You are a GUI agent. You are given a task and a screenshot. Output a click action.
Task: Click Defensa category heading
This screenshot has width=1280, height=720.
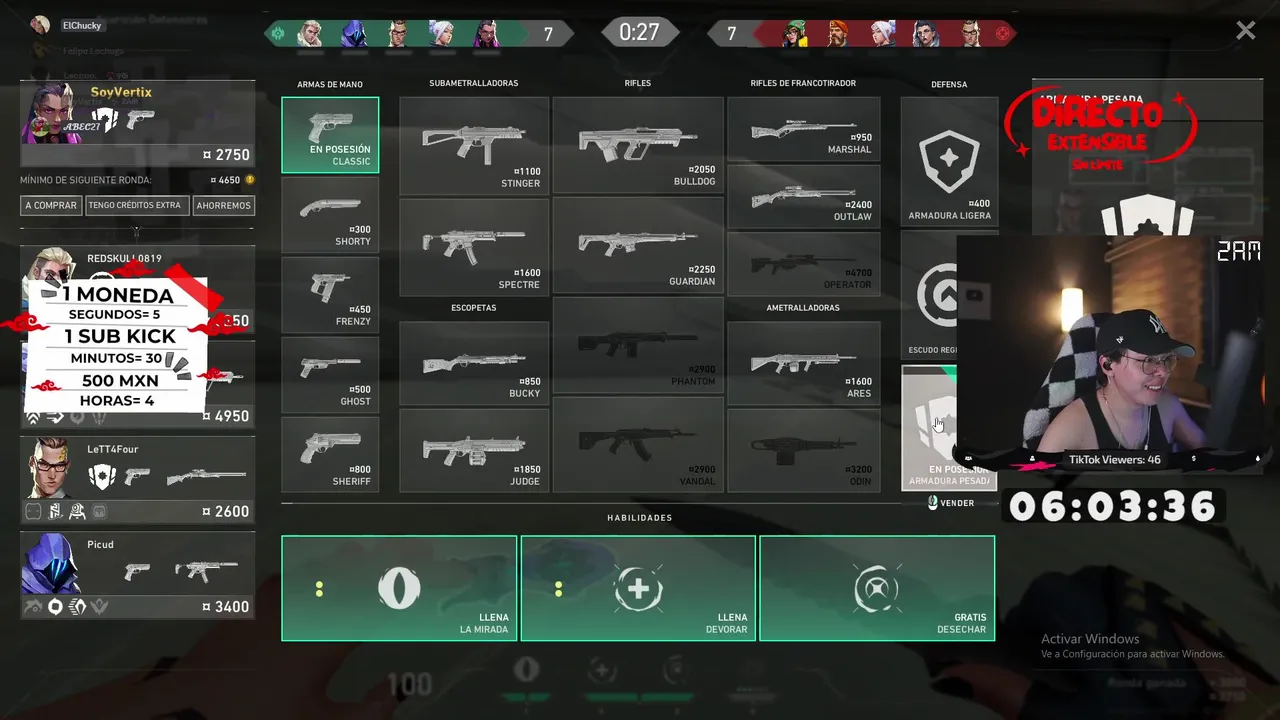949,84
